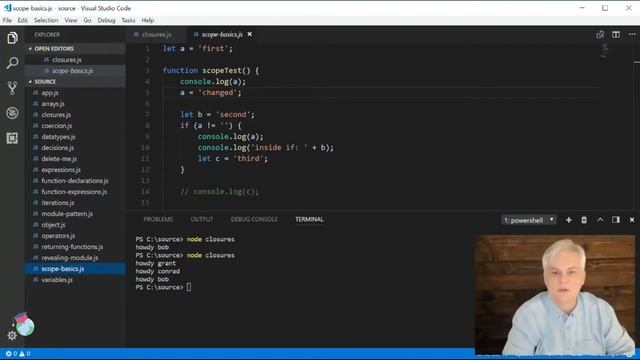The height and width of the screenshot is (360, 640).
Task: Click the warnings count in status bar
Action: point(25,353)
